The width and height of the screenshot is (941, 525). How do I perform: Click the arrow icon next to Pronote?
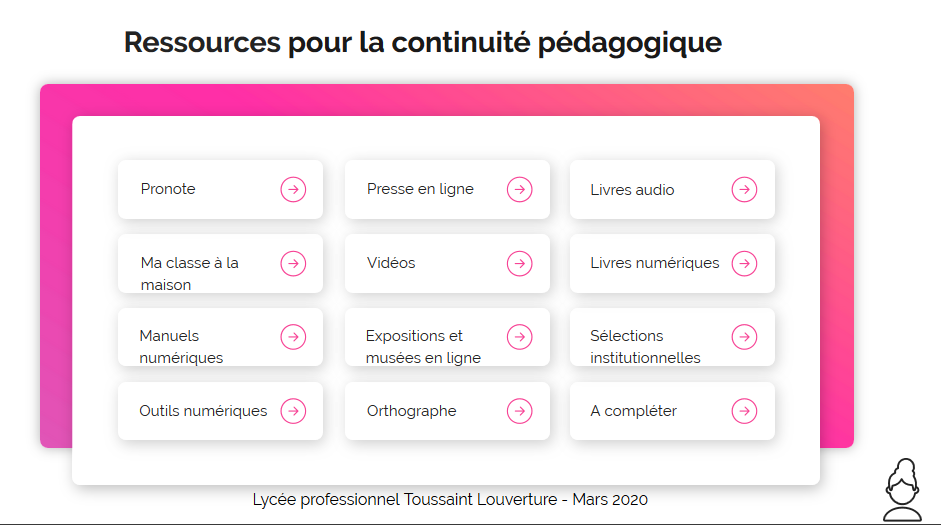pyautogui.click(x=293, y=190)
